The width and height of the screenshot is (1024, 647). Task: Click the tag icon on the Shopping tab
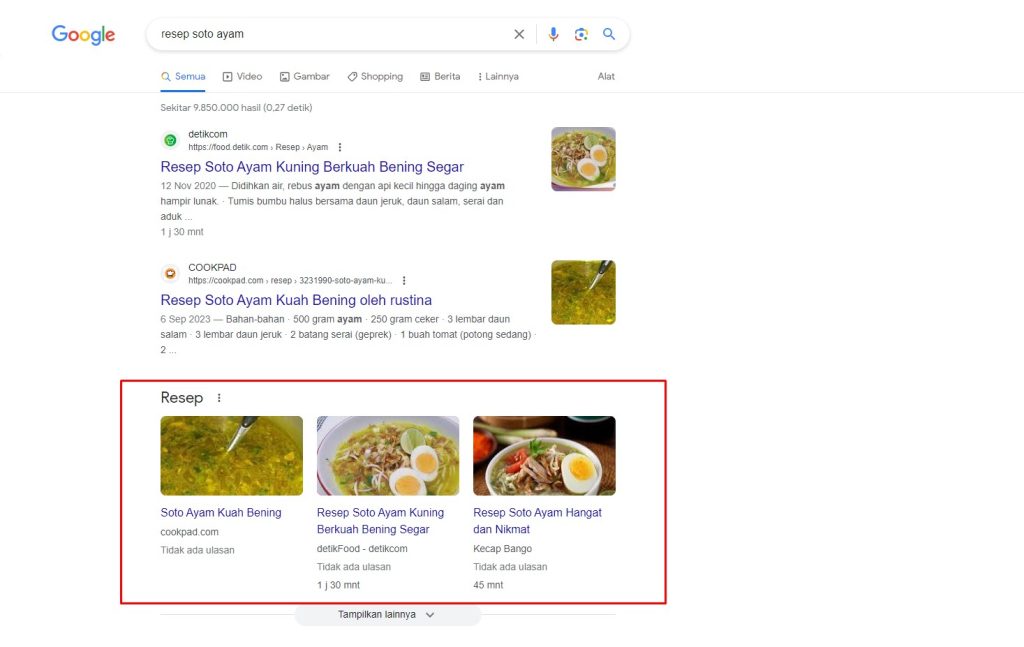[x=351, y=76]
